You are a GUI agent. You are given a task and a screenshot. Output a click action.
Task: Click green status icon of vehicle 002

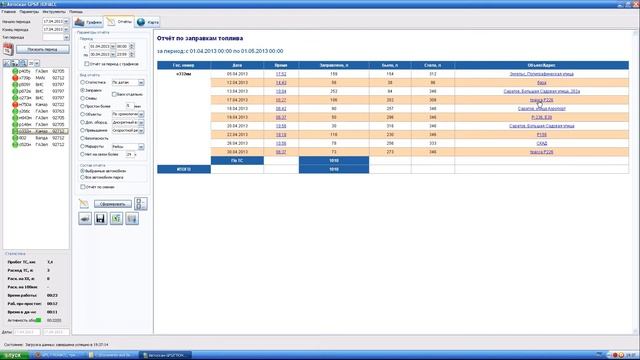tap(15, 138)
